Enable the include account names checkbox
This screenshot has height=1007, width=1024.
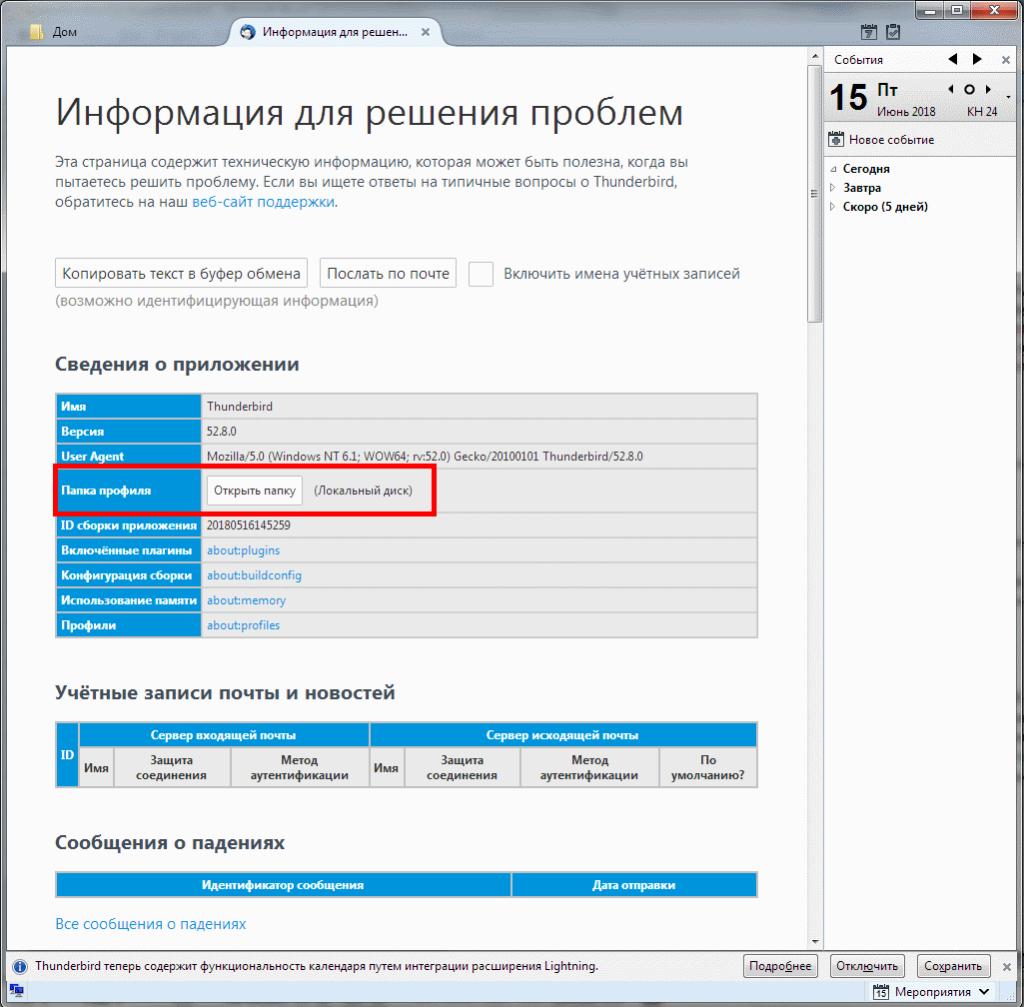[x=481, y=274]
